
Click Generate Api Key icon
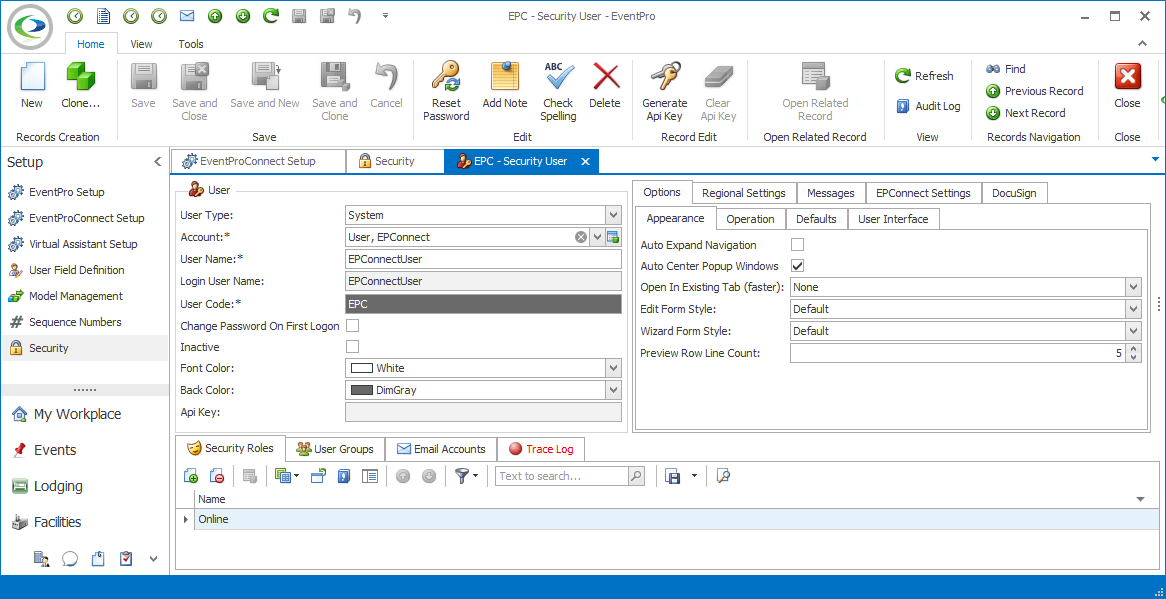(x=665, y=77)
